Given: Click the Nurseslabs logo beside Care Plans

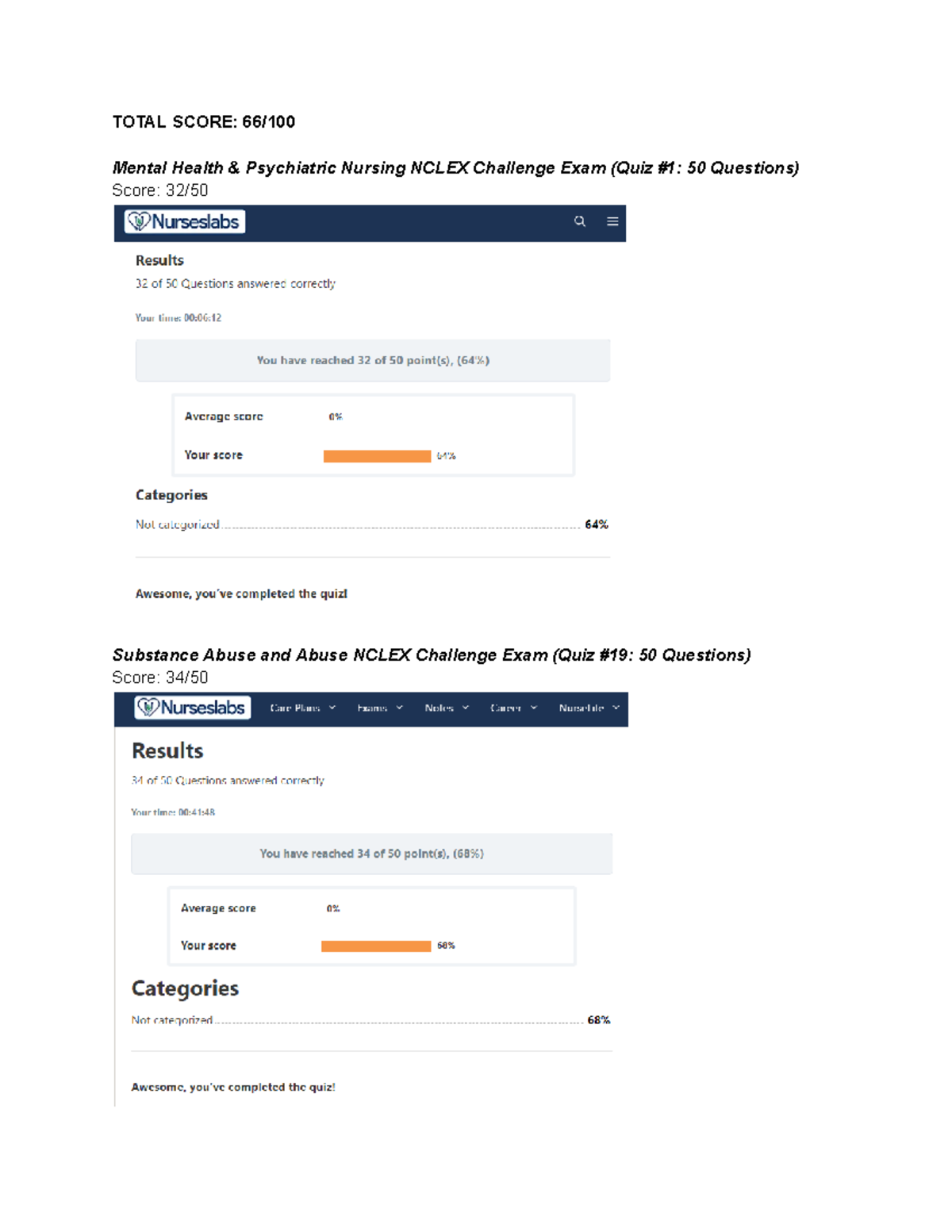Looking at the screenshot, I should pos(193,708).
